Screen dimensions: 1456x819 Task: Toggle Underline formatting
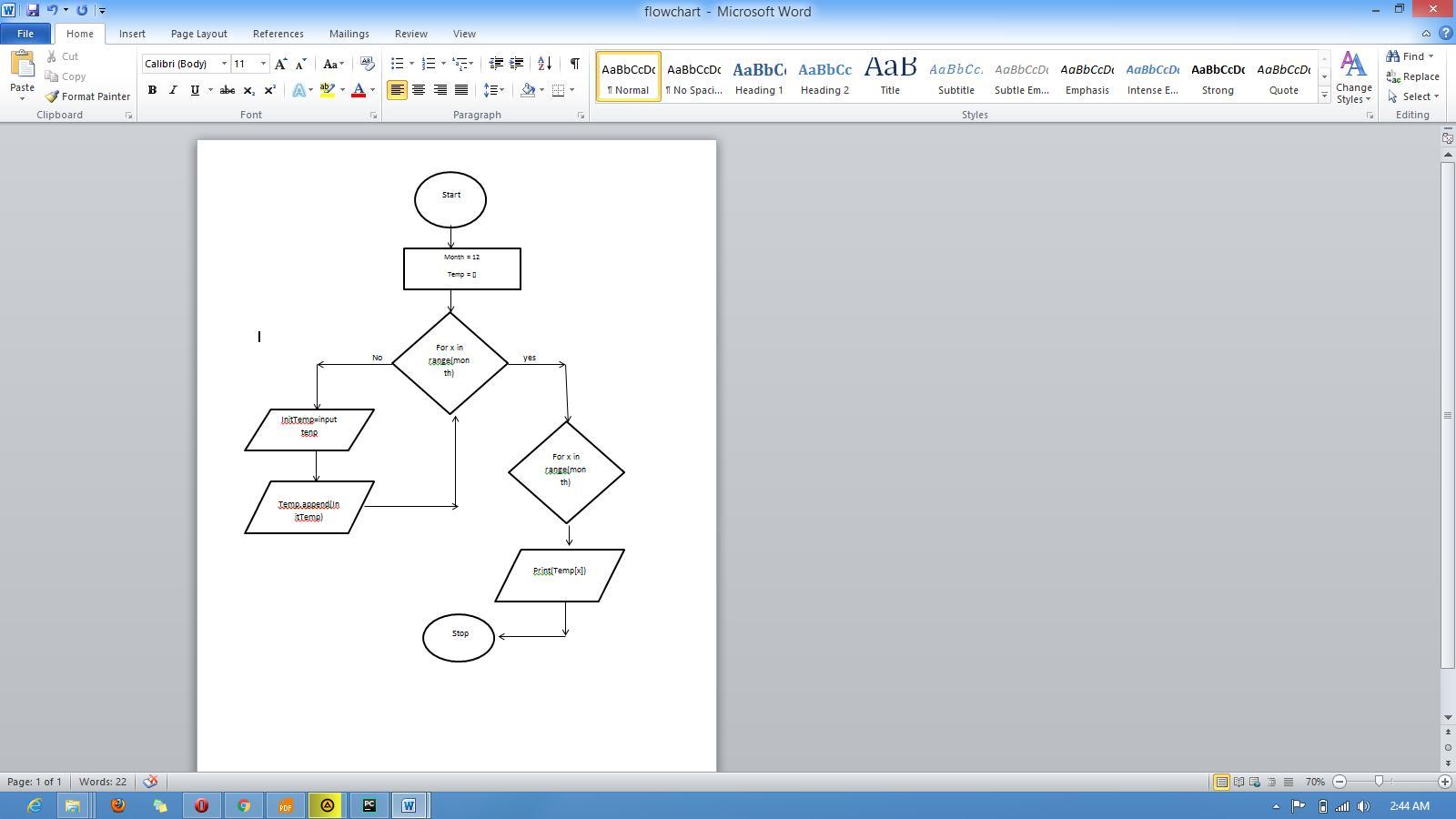point(194,90)
